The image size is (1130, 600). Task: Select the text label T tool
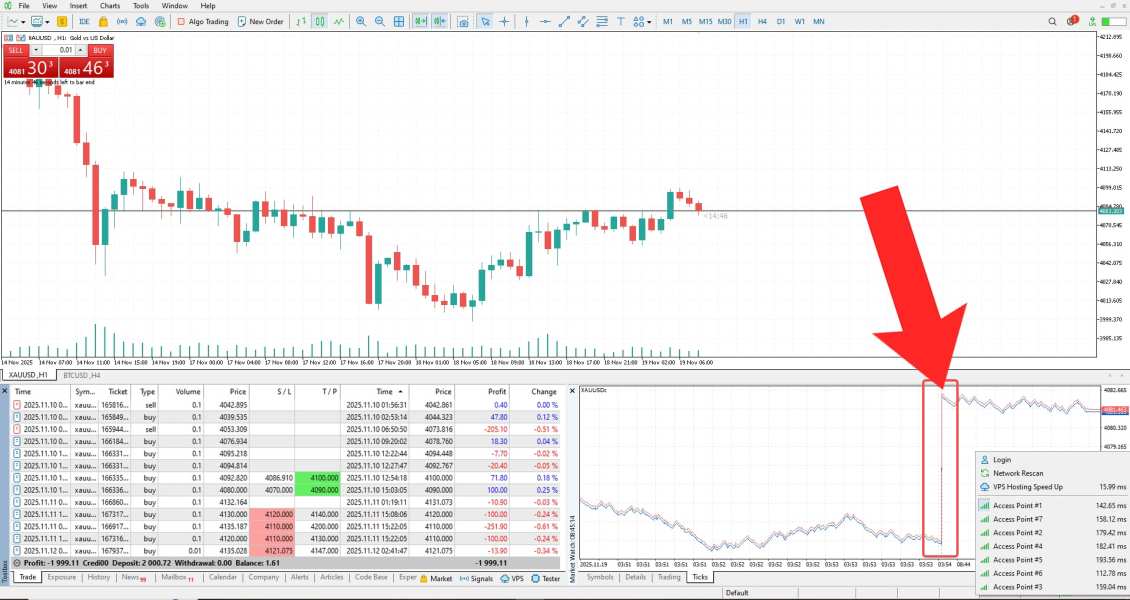point(620,22)
